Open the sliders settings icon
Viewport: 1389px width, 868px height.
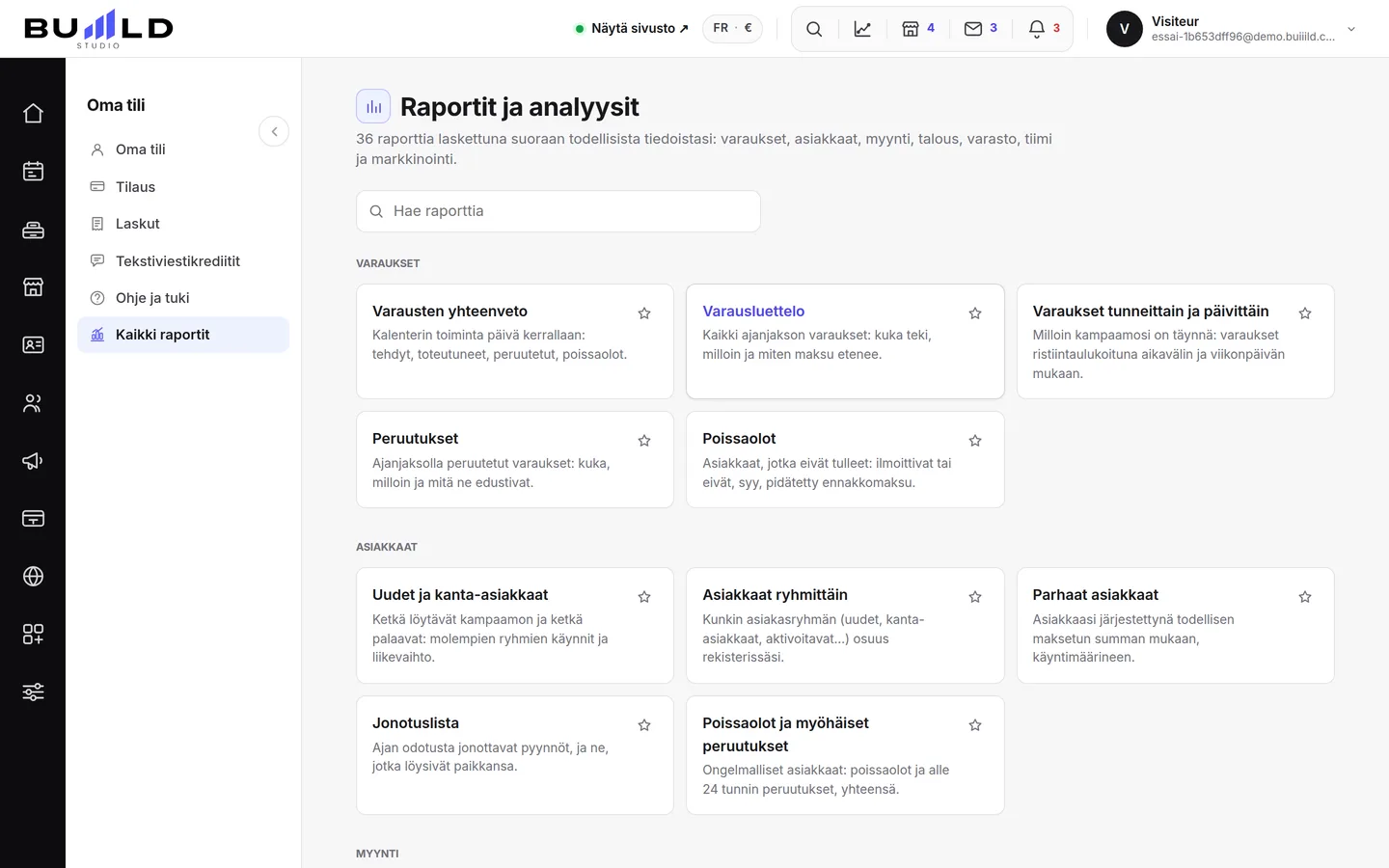(33, 692)
